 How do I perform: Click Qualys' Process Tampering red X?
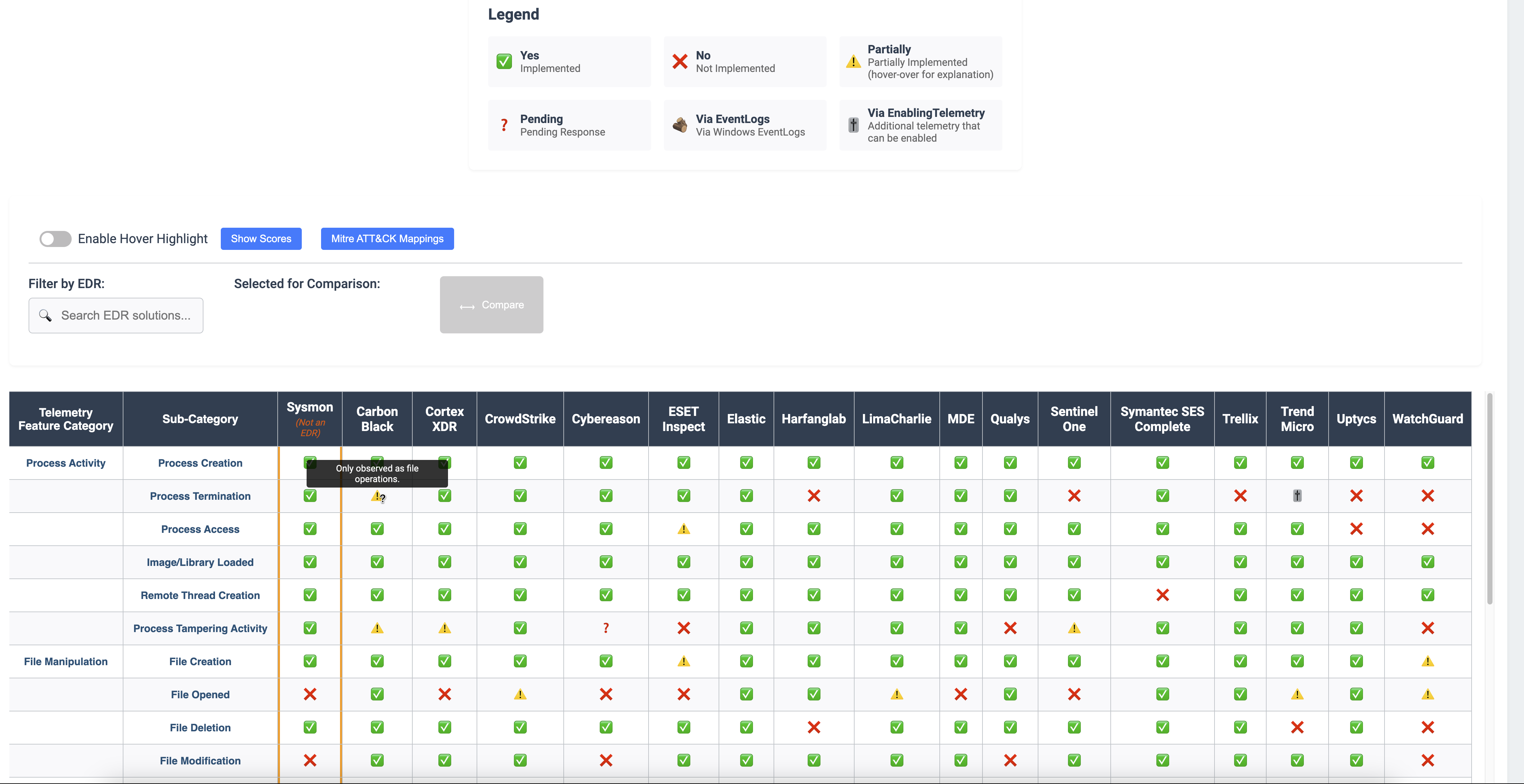click(1010, 628)
